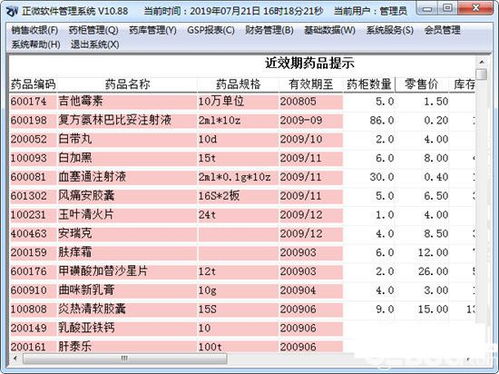
Task: Click the 药品名称 column header
Action: pos(127,84)
